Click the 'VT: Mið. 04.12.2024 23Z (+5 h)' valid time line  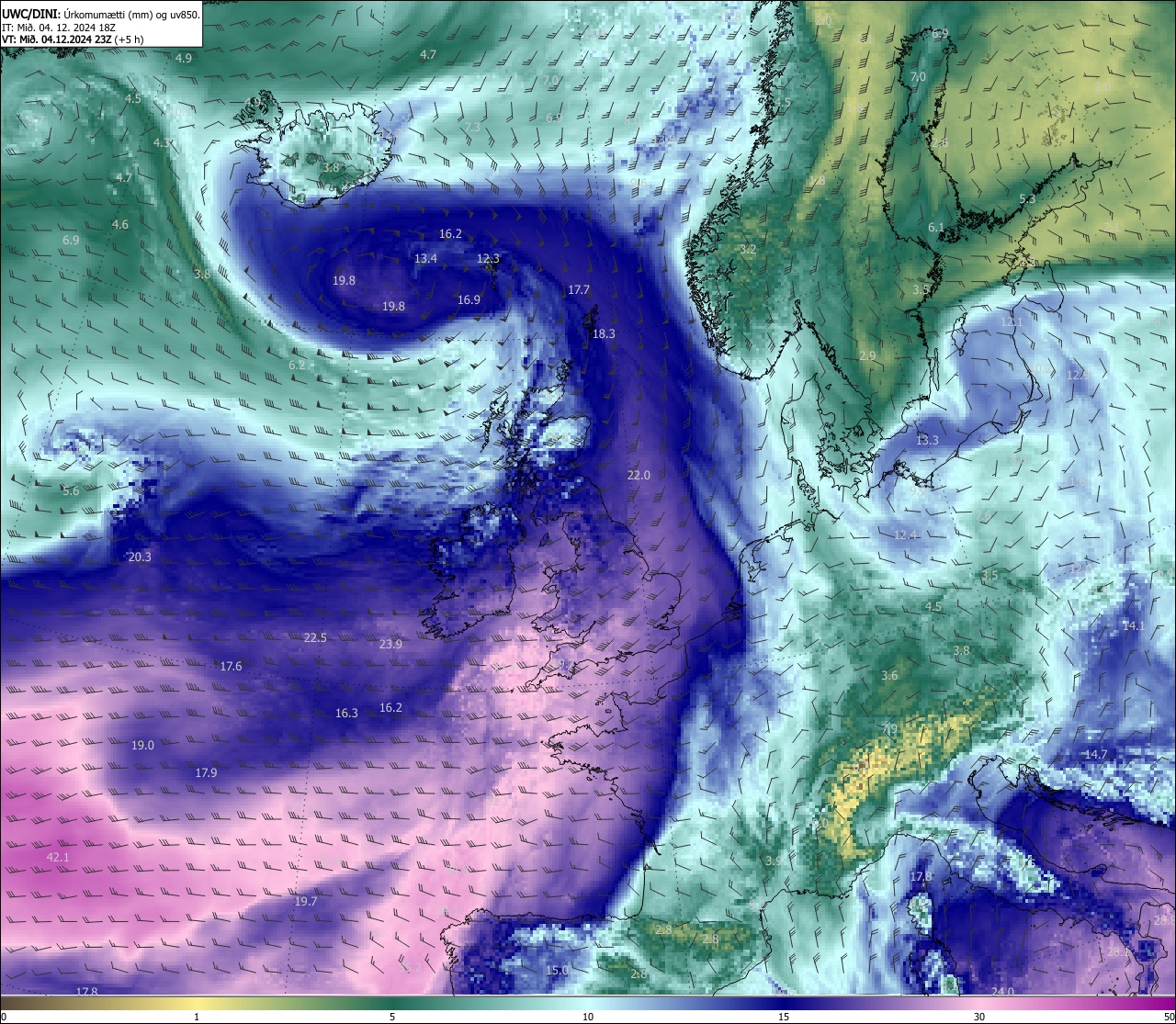coord(73,39)
